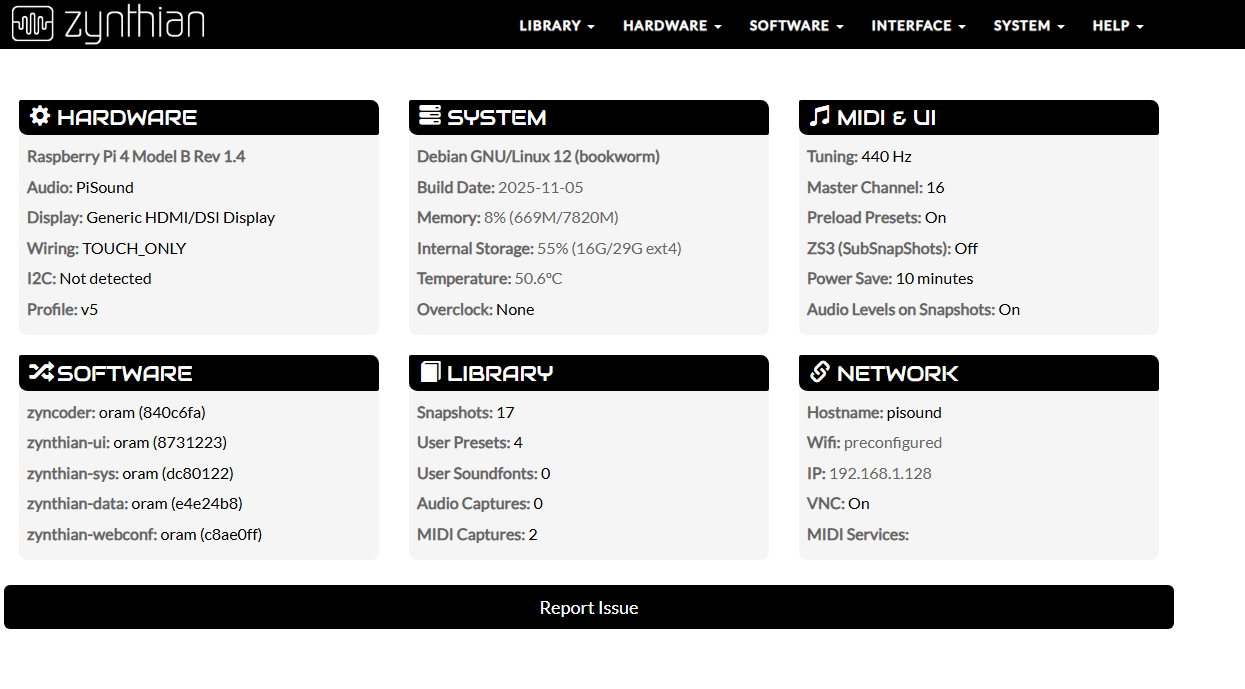Click the System server icon

pyautogui.click(x=429, y=117)
